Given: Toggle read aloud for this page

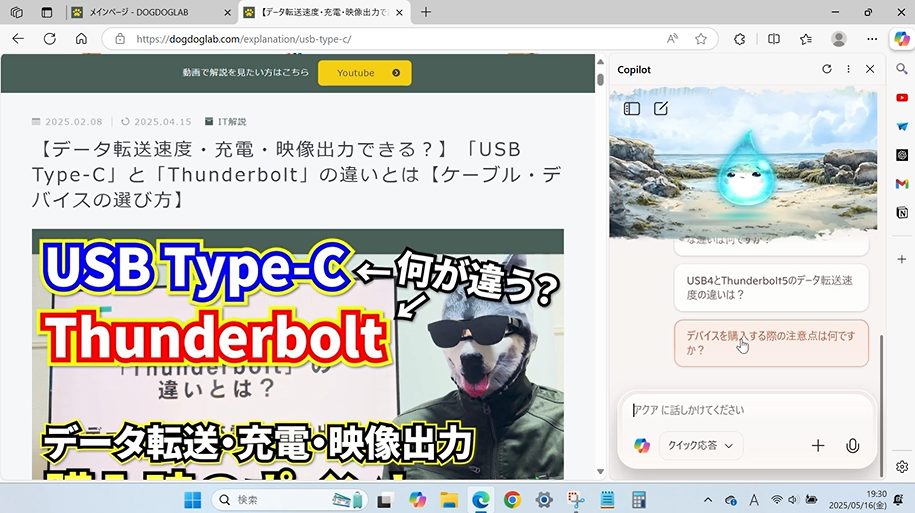Looking at the screenshot, I should point(672,39).
